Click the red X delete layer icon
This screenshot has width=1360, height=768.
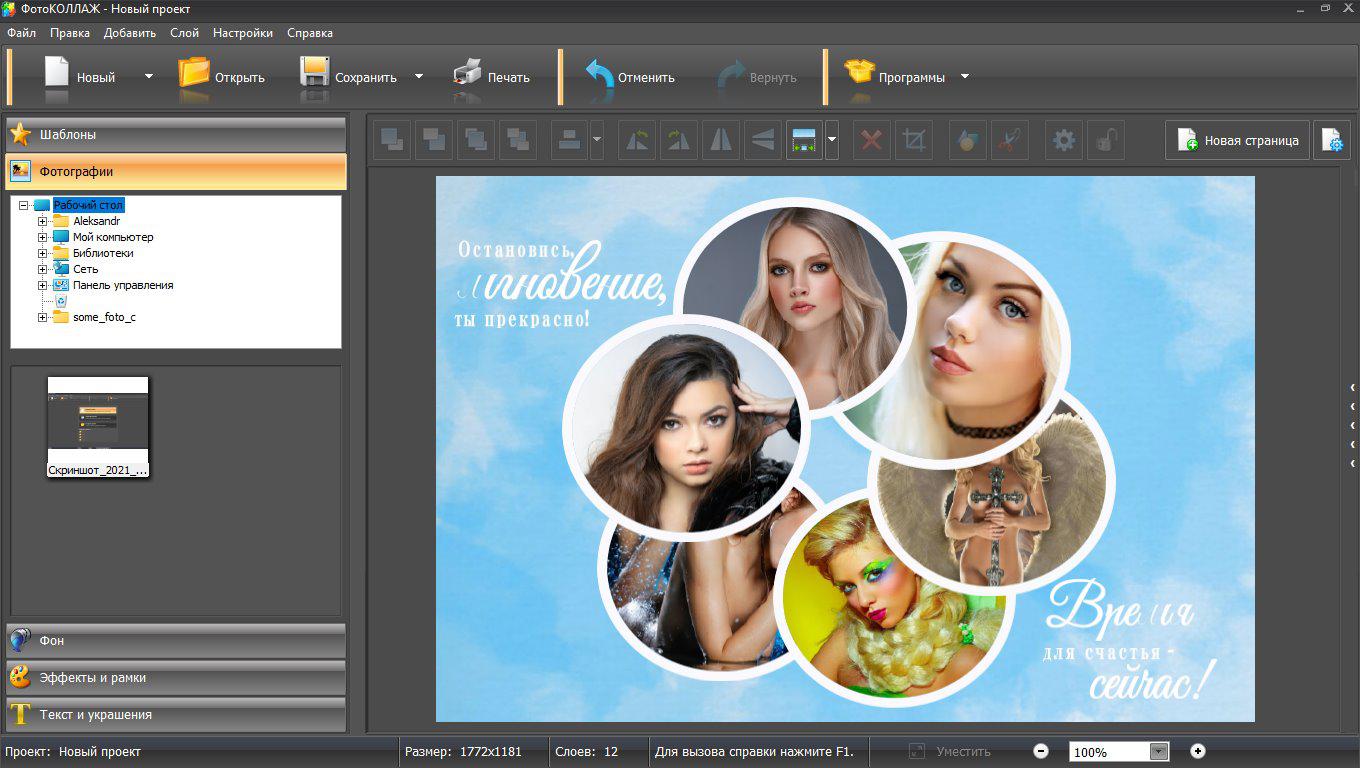[x=871, y=141]
